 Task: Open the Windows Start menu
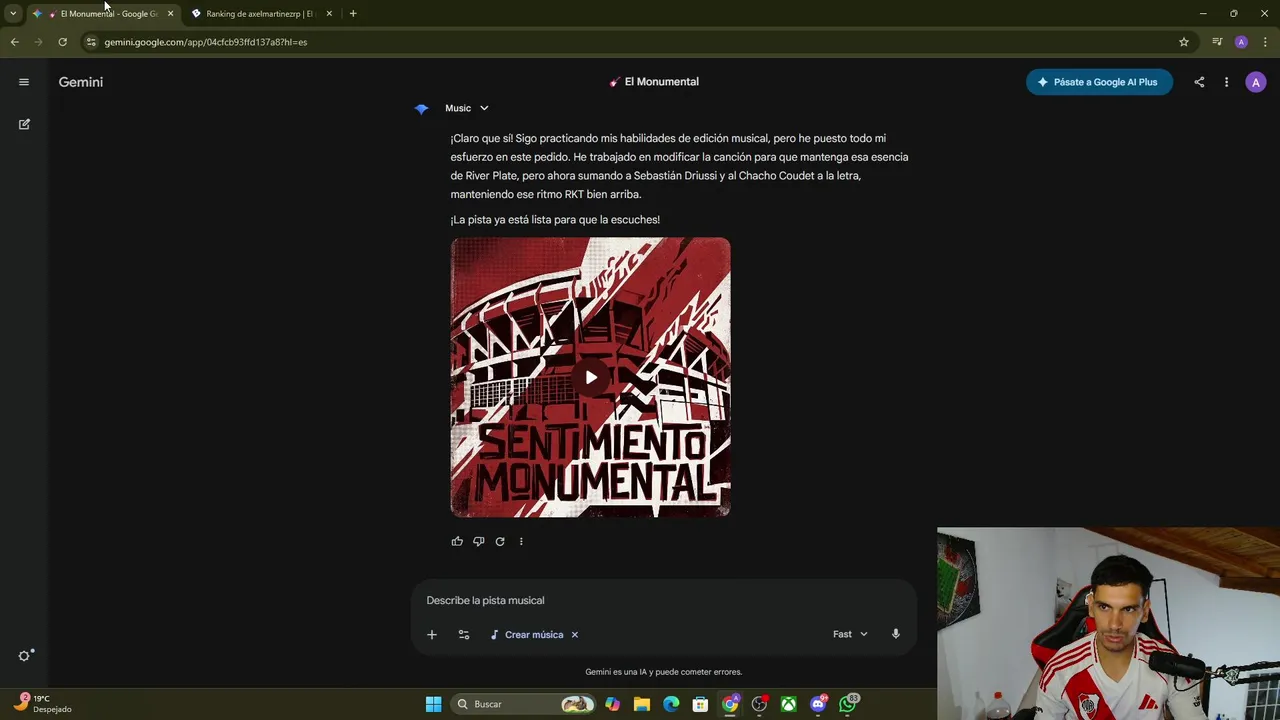tap(433, 704)
